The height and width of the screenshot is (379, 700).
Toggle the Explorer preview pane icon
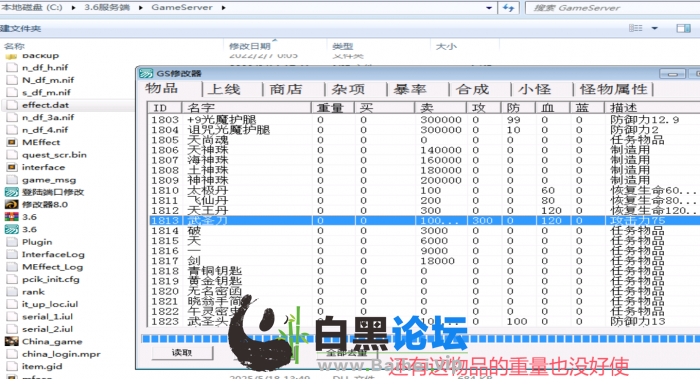683,28
